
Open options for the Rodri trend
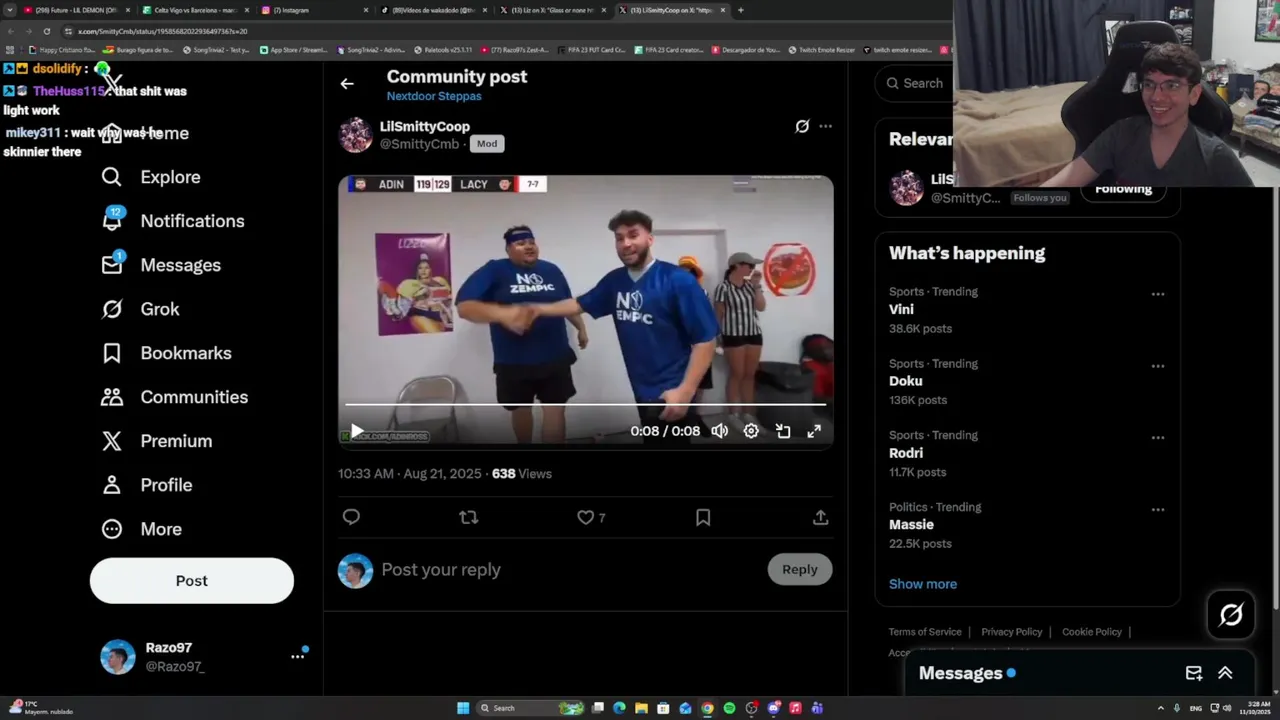(x=1158, y=438)
